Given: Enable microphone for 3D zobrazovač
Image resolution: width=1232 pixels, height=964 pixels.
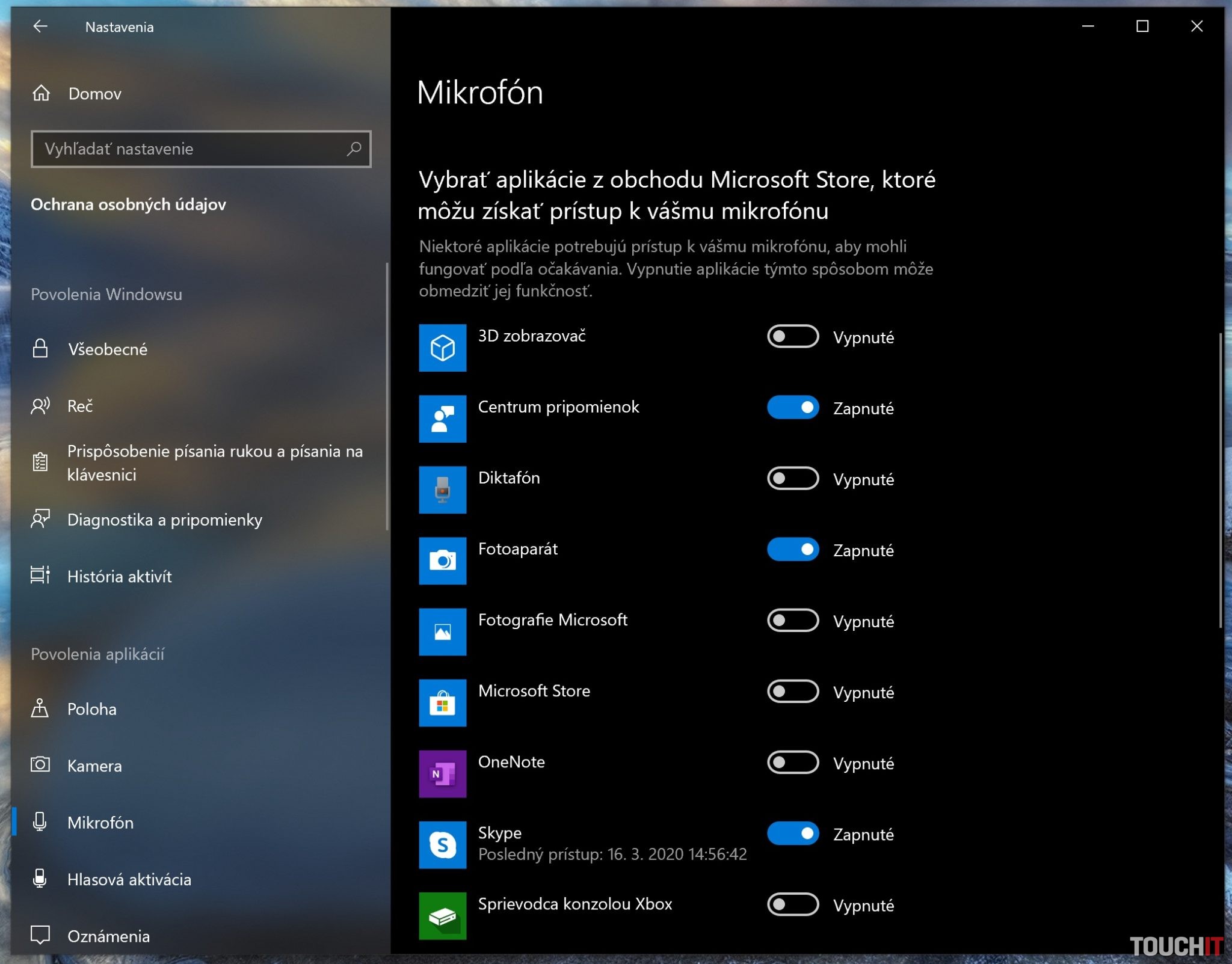Looking at the screenshot, I should (792, 337).
